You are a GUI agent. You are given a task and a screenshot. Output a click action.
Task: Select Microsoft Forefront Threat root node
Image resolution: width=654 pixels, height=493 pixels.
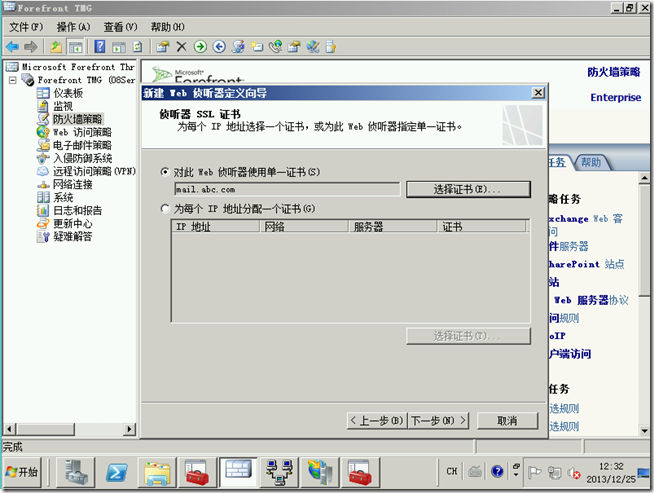pos(78,67)
